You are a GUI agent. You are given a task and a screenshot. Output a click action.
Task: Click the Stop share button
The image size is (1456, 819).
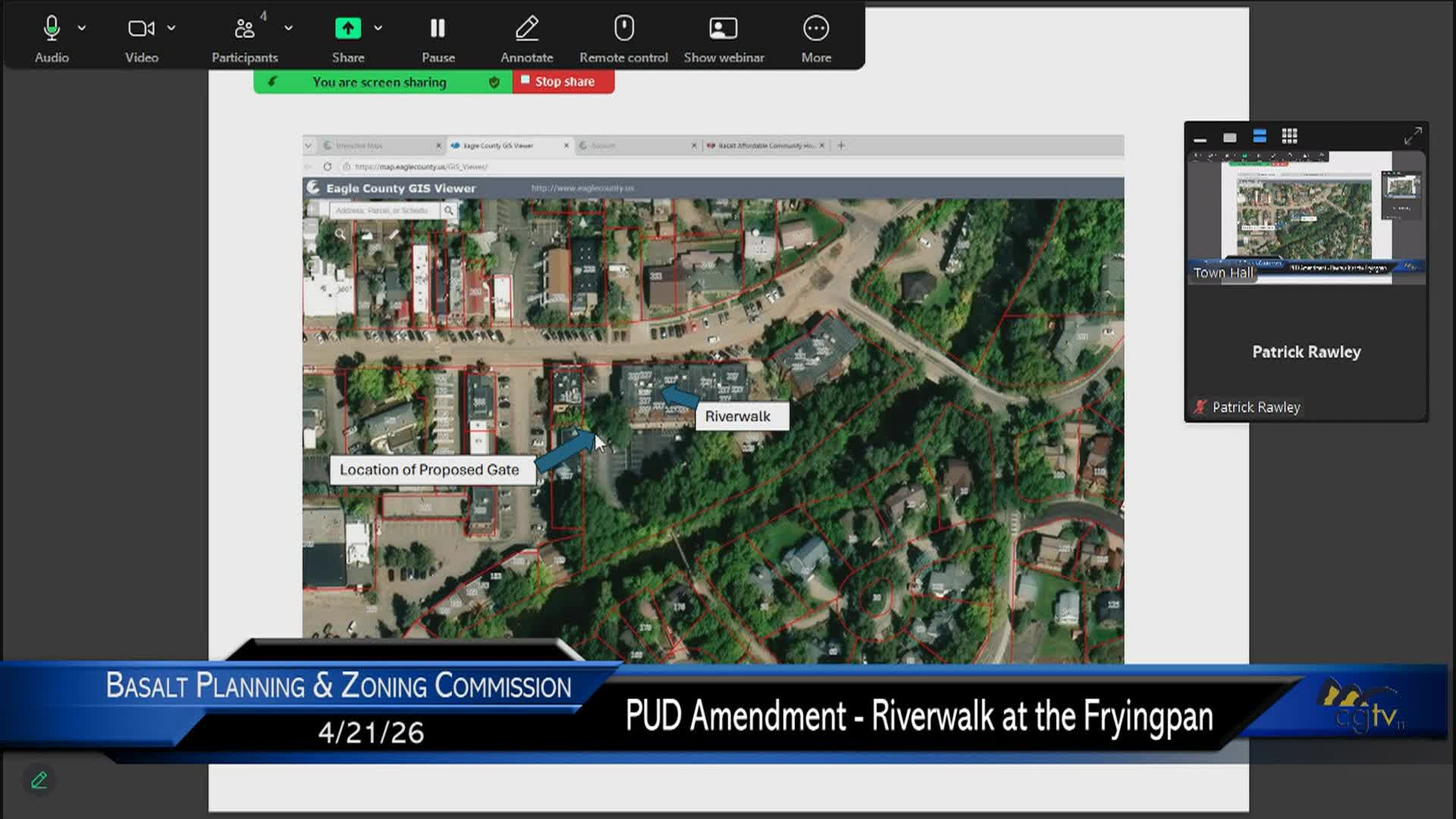(563, 81)
